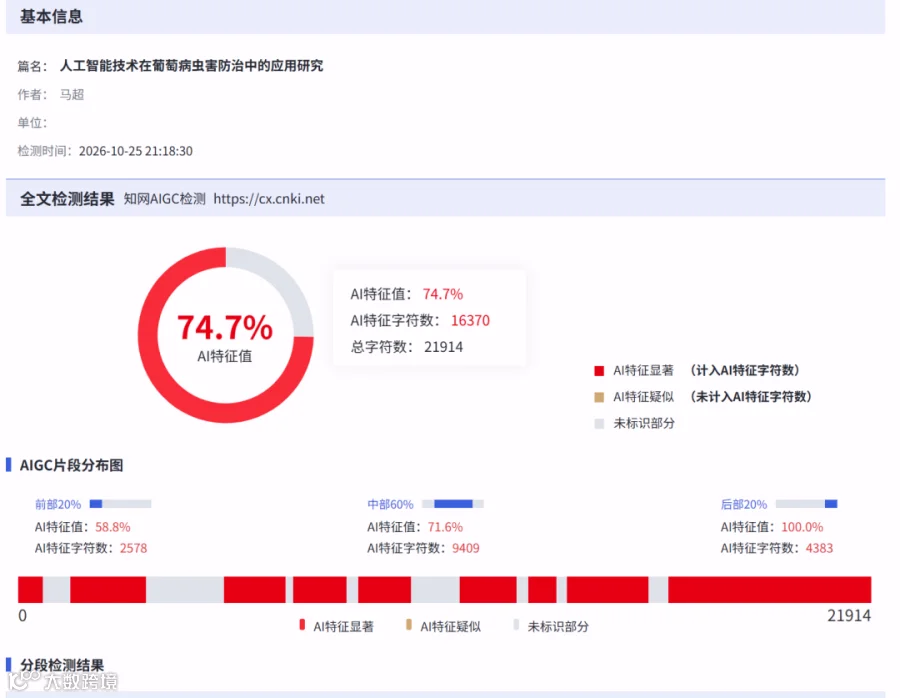Click the 前部20% label
This screenshot has height=698, width=900.
coord(58,504)
